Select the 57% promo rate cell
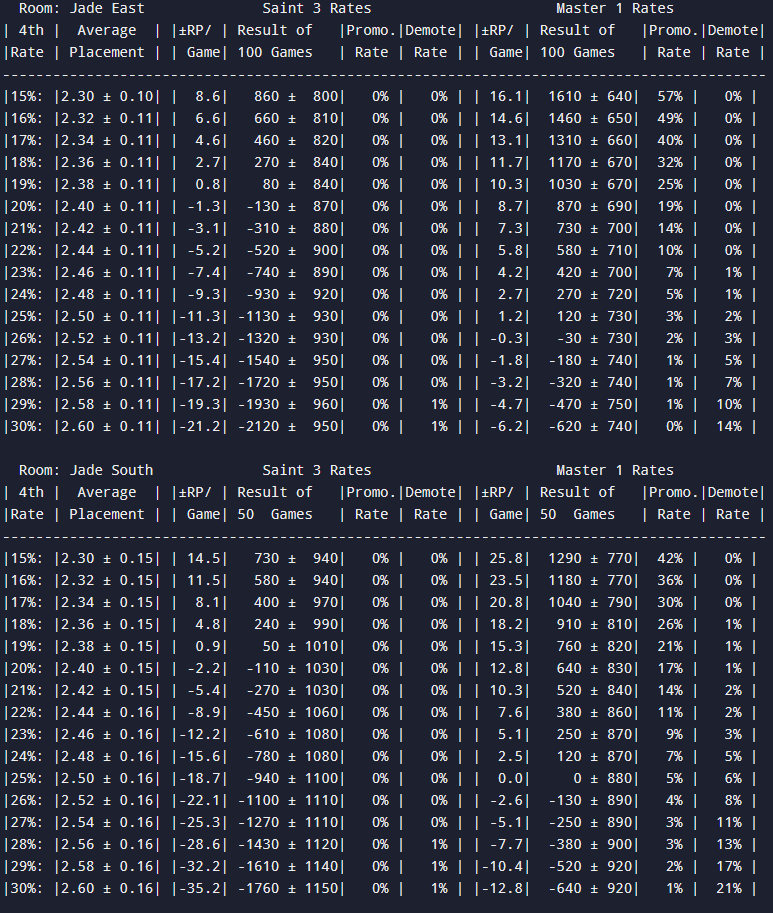 (670, 97)
